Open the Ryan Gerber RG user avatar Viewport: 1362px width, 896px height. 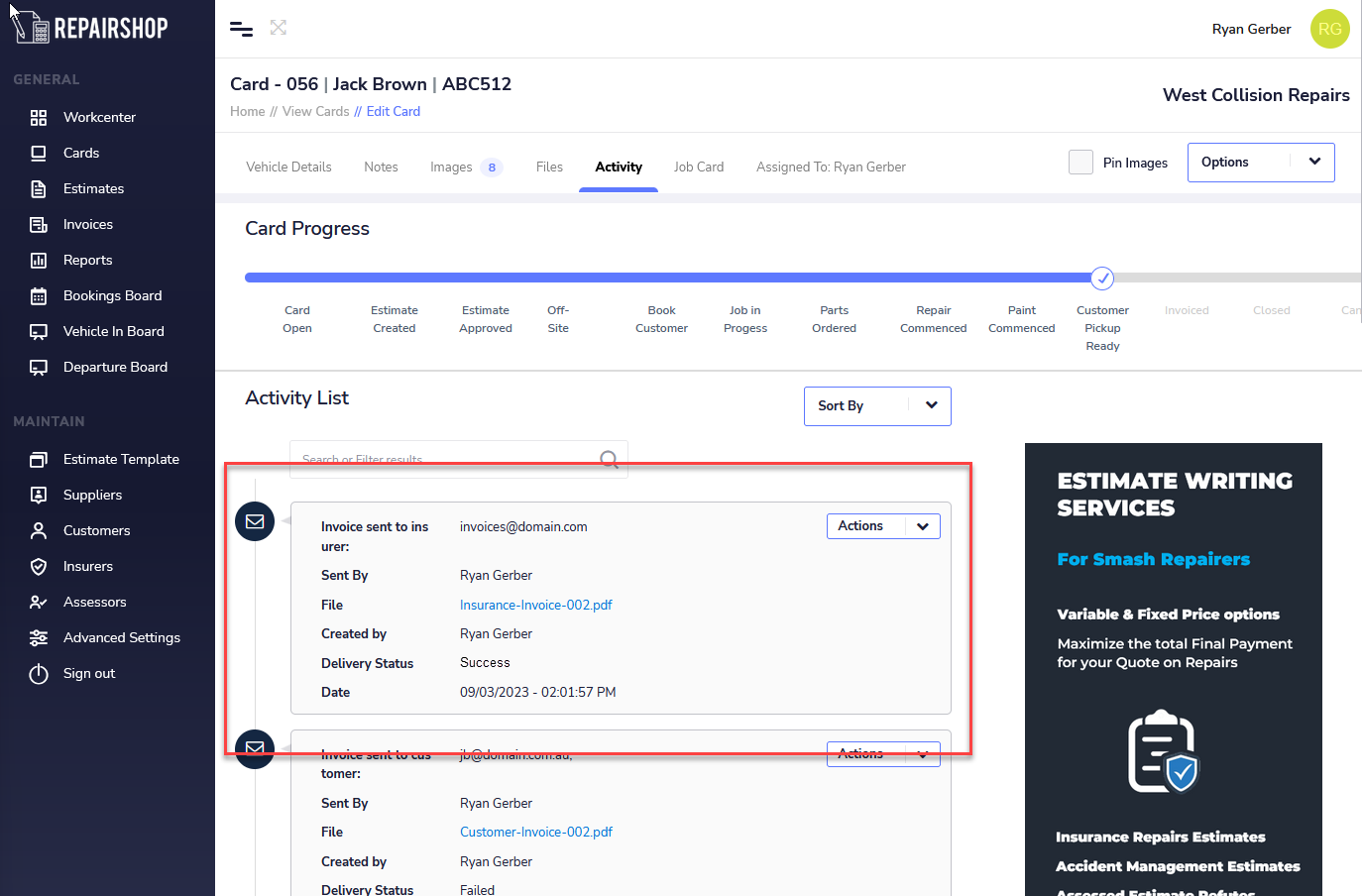(x=1329, y=29)
